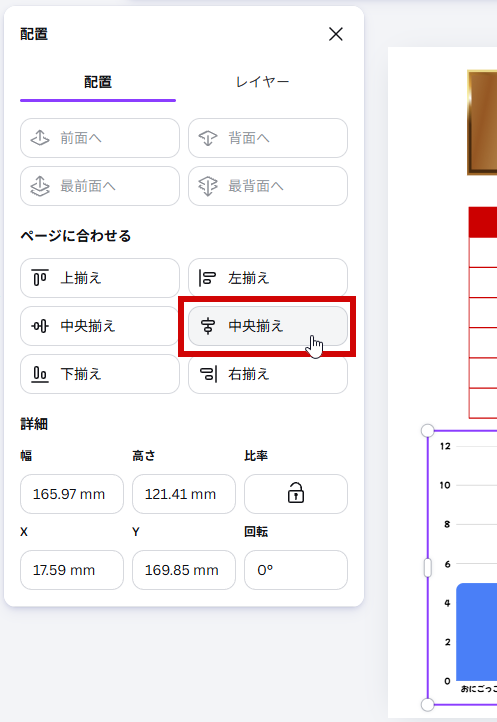Click the chart's top-left resize handle

(x=428, y=431)
